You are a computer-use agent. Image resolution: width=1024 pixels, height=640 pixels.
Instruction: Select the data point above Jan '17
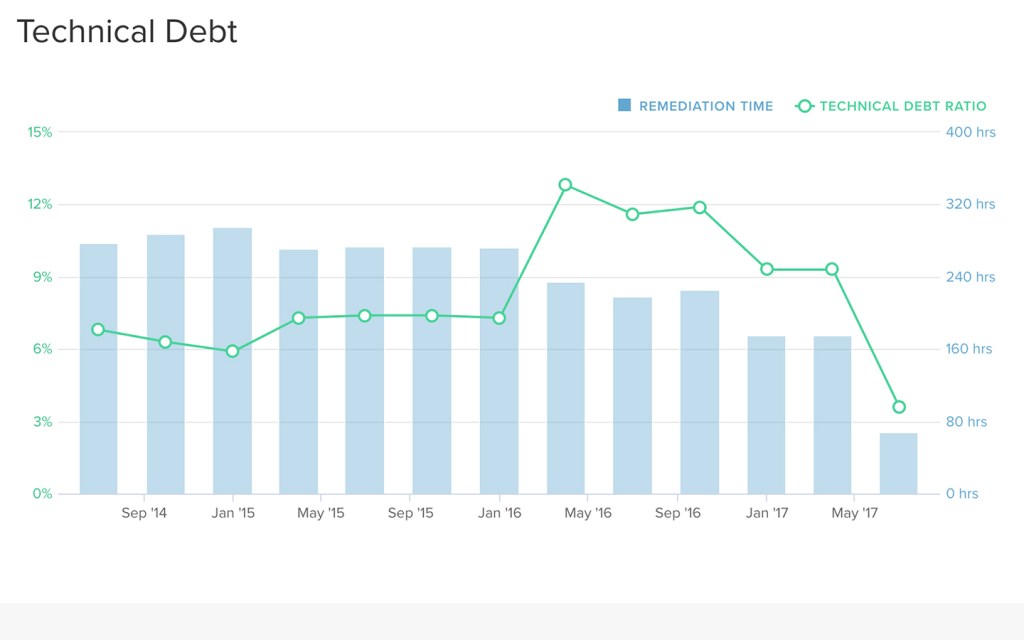[x=766, y=269]
